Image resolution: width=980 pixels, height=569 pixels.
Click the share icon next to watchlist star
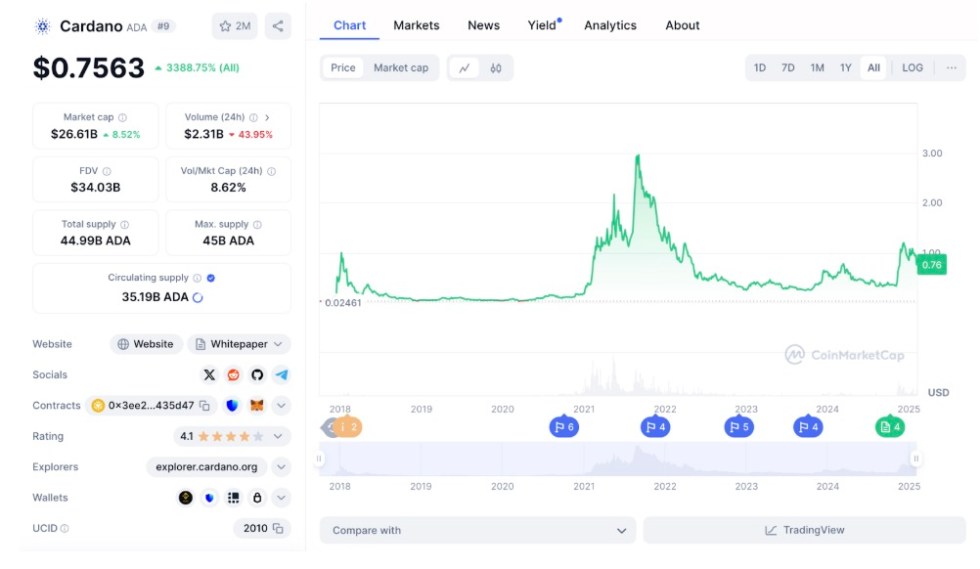point(278,26)
